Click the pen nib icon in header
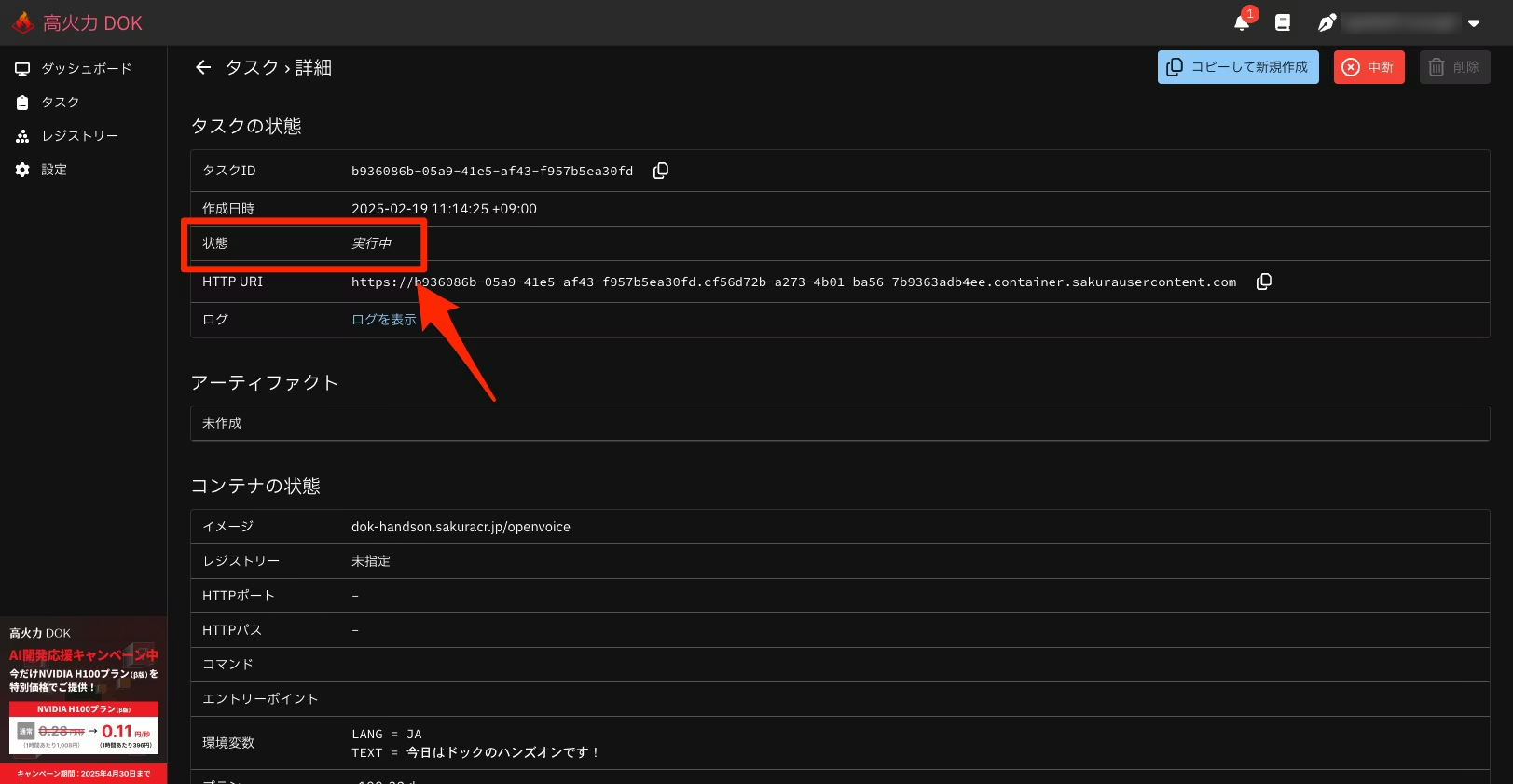This screenshot has height=784, width=1513. (1327, 22)
